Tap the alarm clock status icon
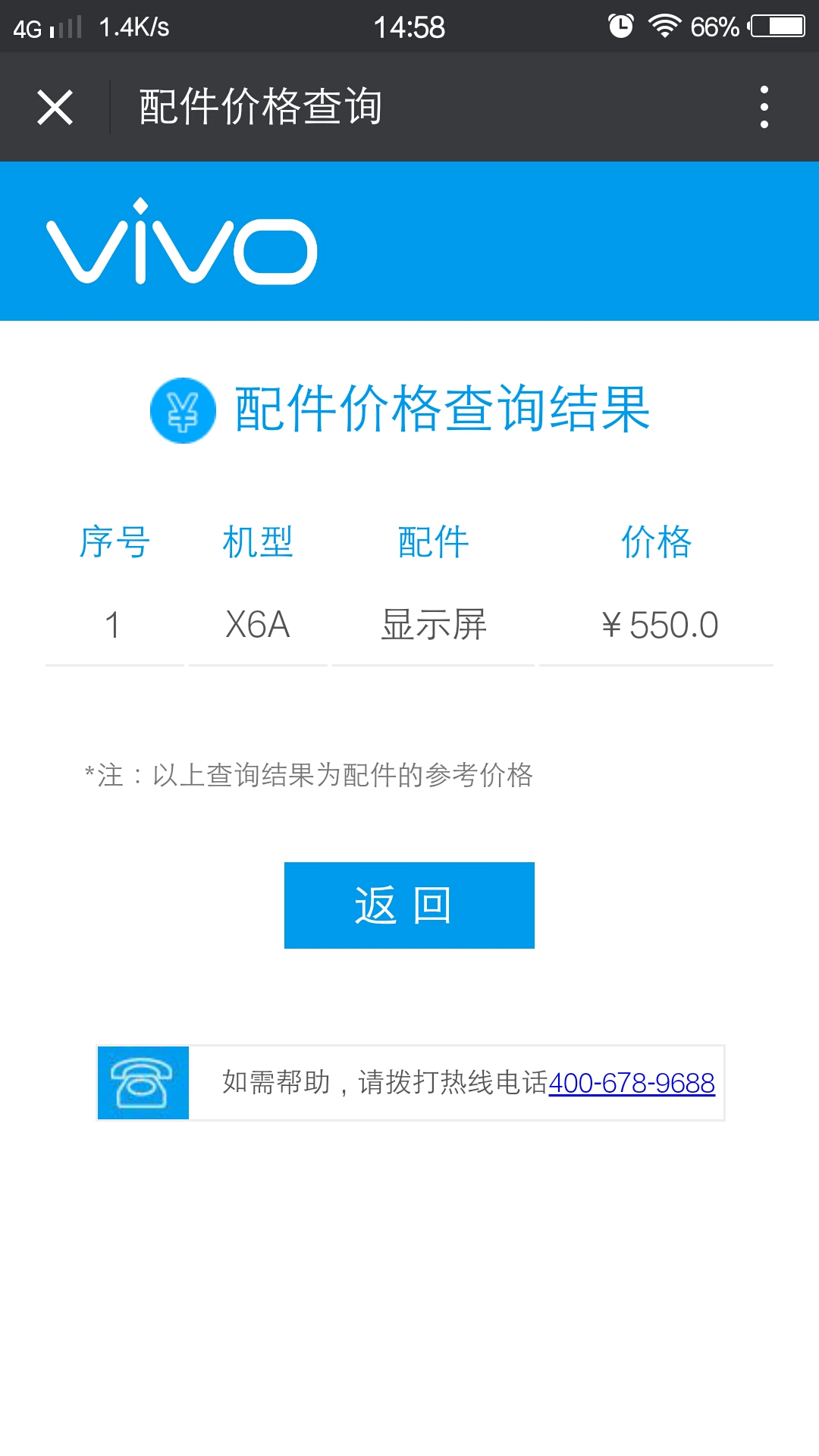 620,25
